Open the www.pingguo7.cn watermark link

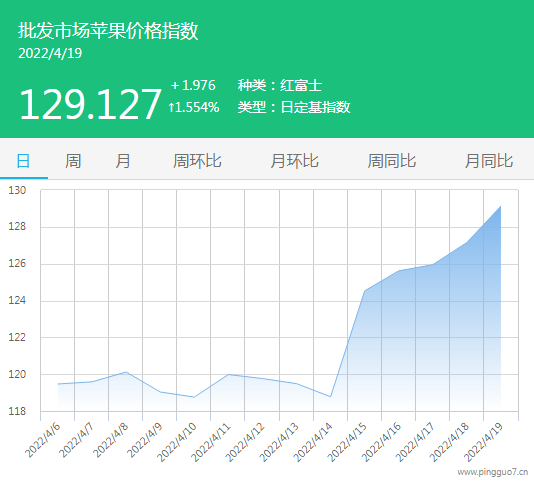pos(493,472)
